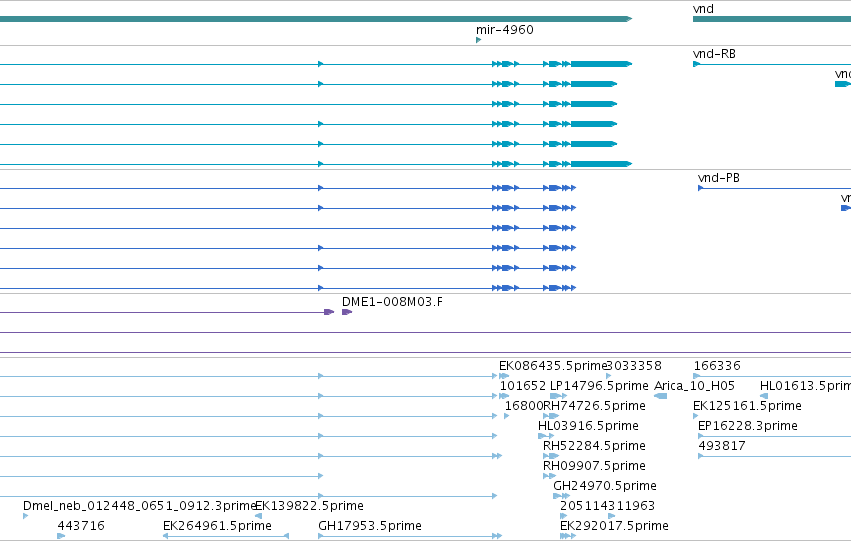Click the vnd-RB transcript label
This screenshot has height=541, width=851.
tap(714, 54)
